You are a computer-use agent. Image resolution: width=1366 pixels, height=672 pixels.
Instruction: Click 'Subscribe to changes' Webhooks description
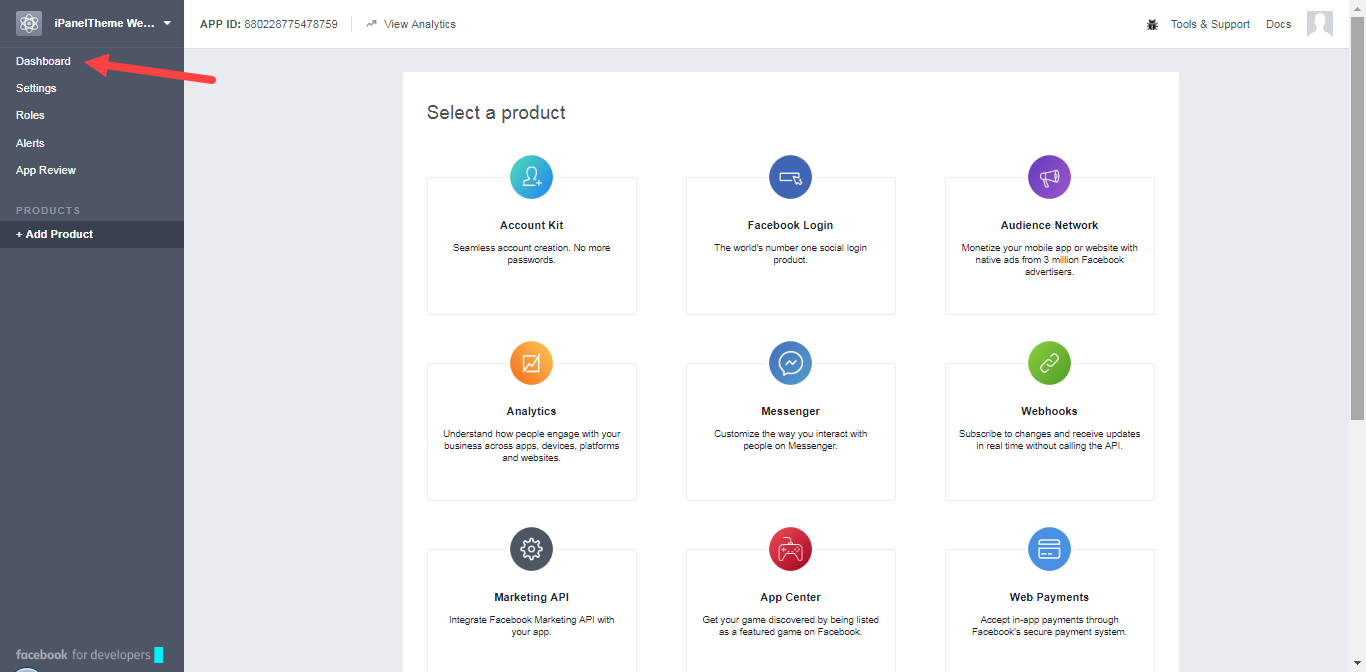pos(1049,440)
